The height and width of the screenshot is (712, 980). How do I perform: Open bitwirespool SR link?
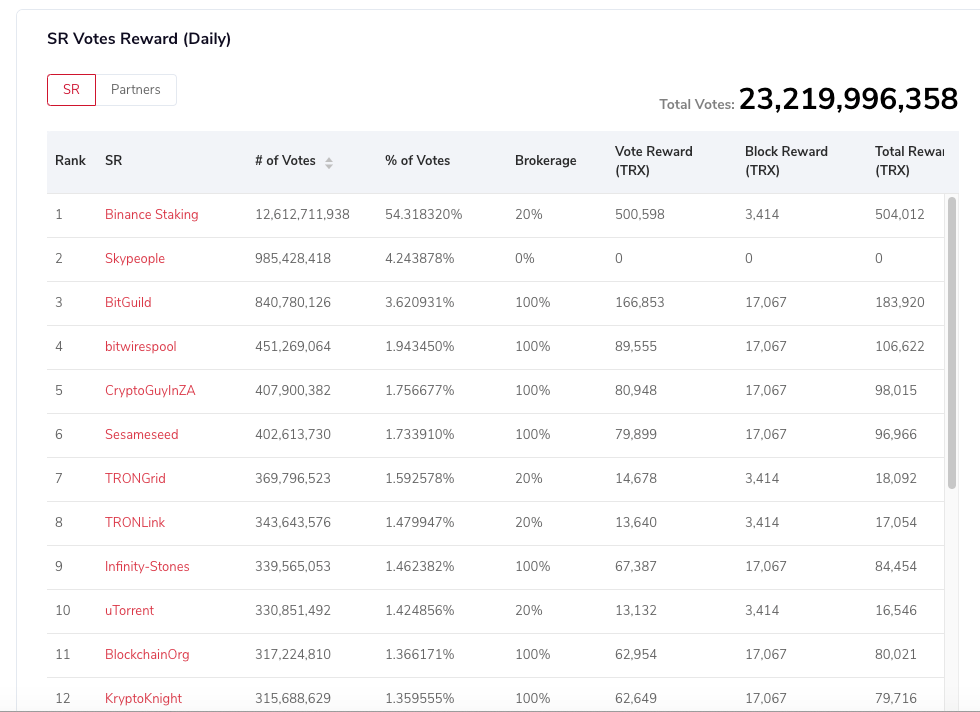(141, 346)
